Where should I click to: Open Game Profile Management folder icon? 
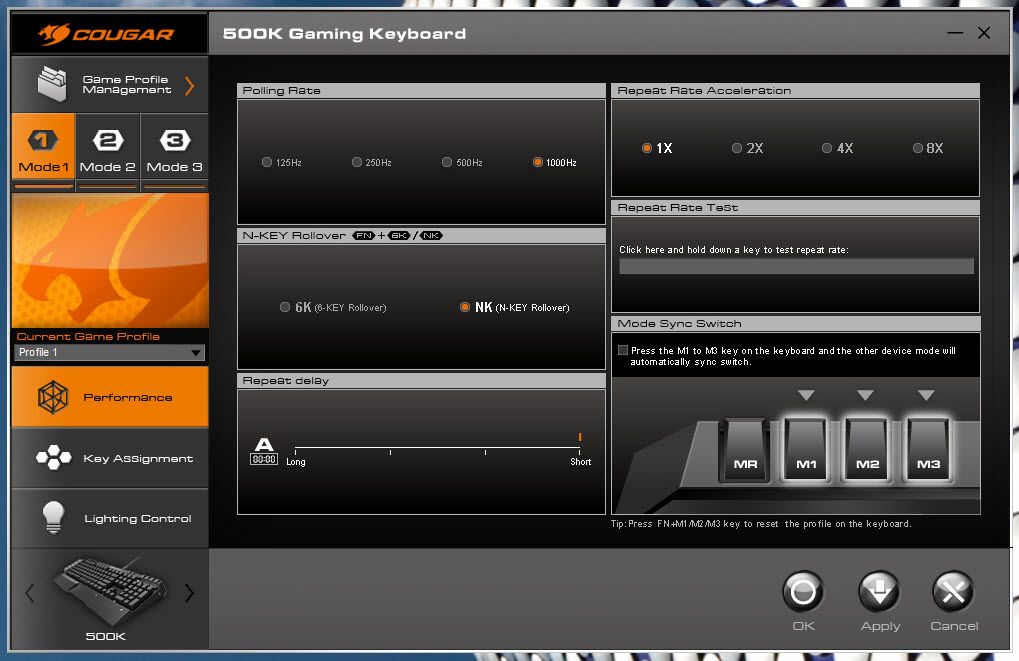[53, 84]
